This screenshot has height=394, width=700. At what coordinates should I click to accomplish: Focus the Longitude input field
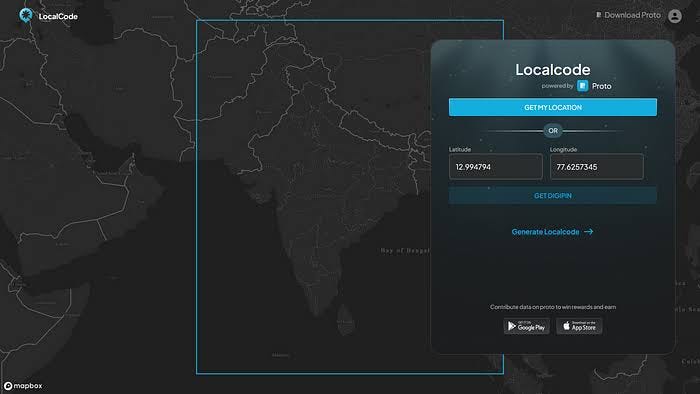597,167
